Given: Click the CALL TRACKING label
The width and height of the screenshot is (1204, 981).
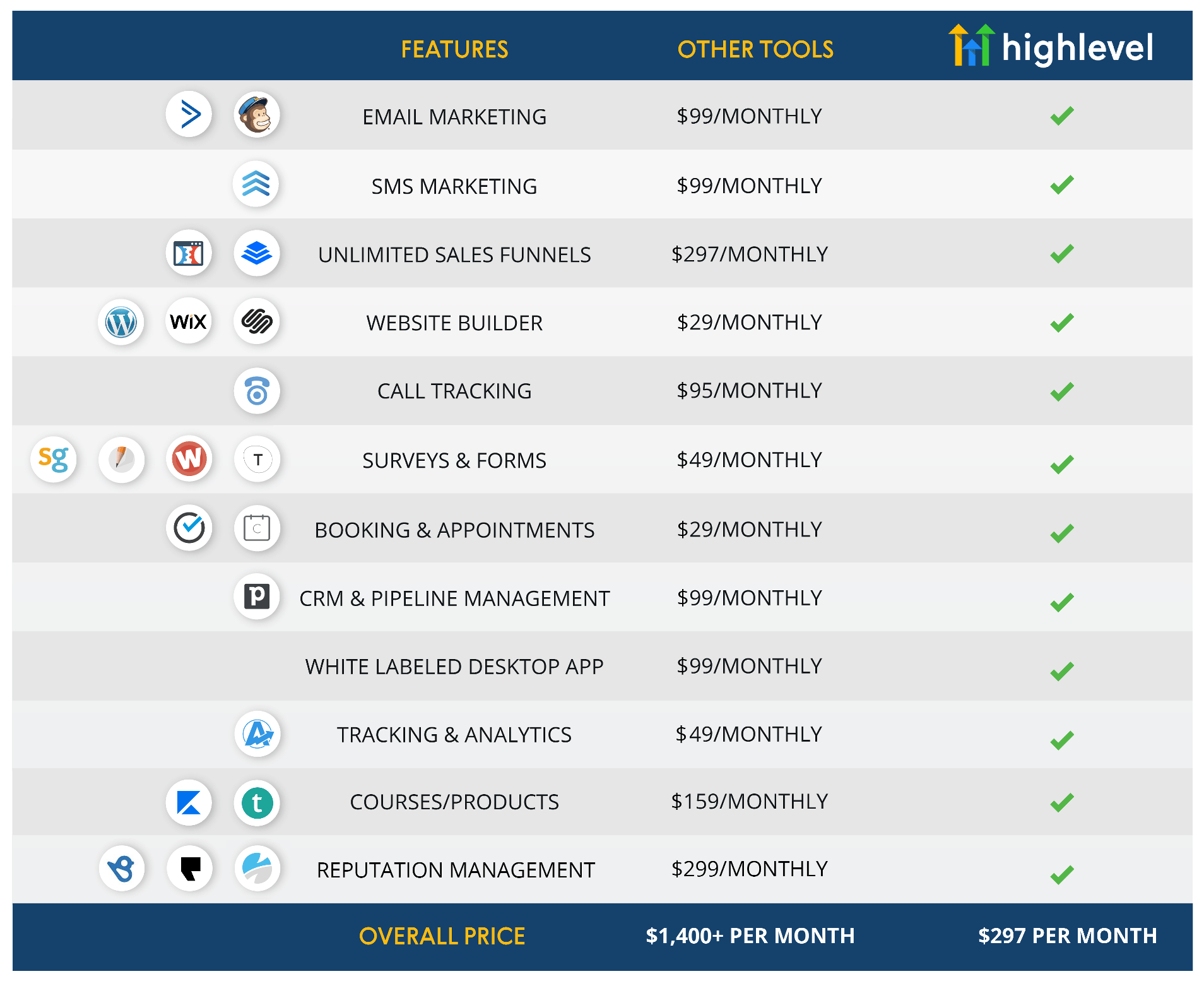Looking at the screenshot, I should [454, 391].
